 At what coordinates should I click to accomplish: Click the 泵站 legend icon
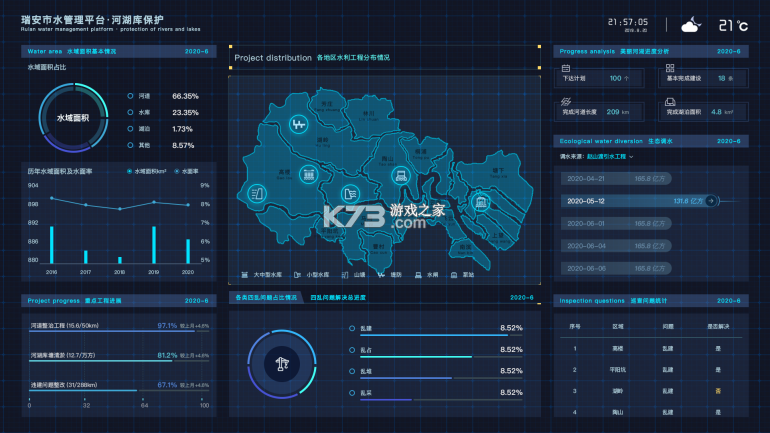coord(454,275)
